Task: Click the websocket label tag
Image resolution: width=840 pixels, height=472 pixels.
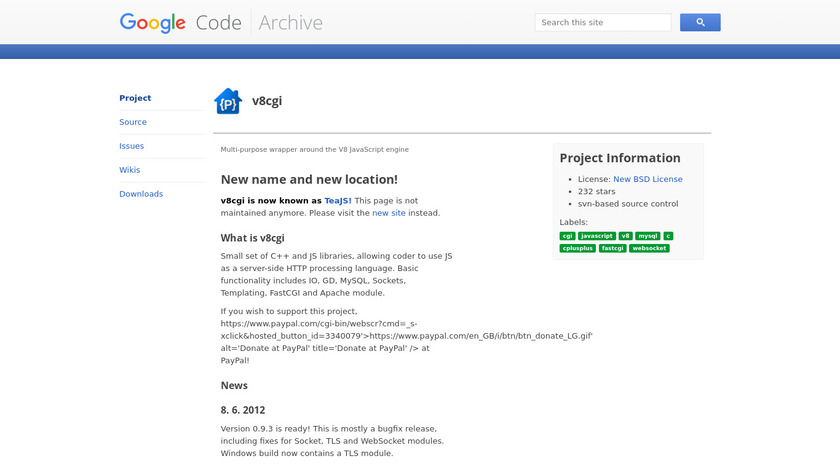Action: [649, 249]
